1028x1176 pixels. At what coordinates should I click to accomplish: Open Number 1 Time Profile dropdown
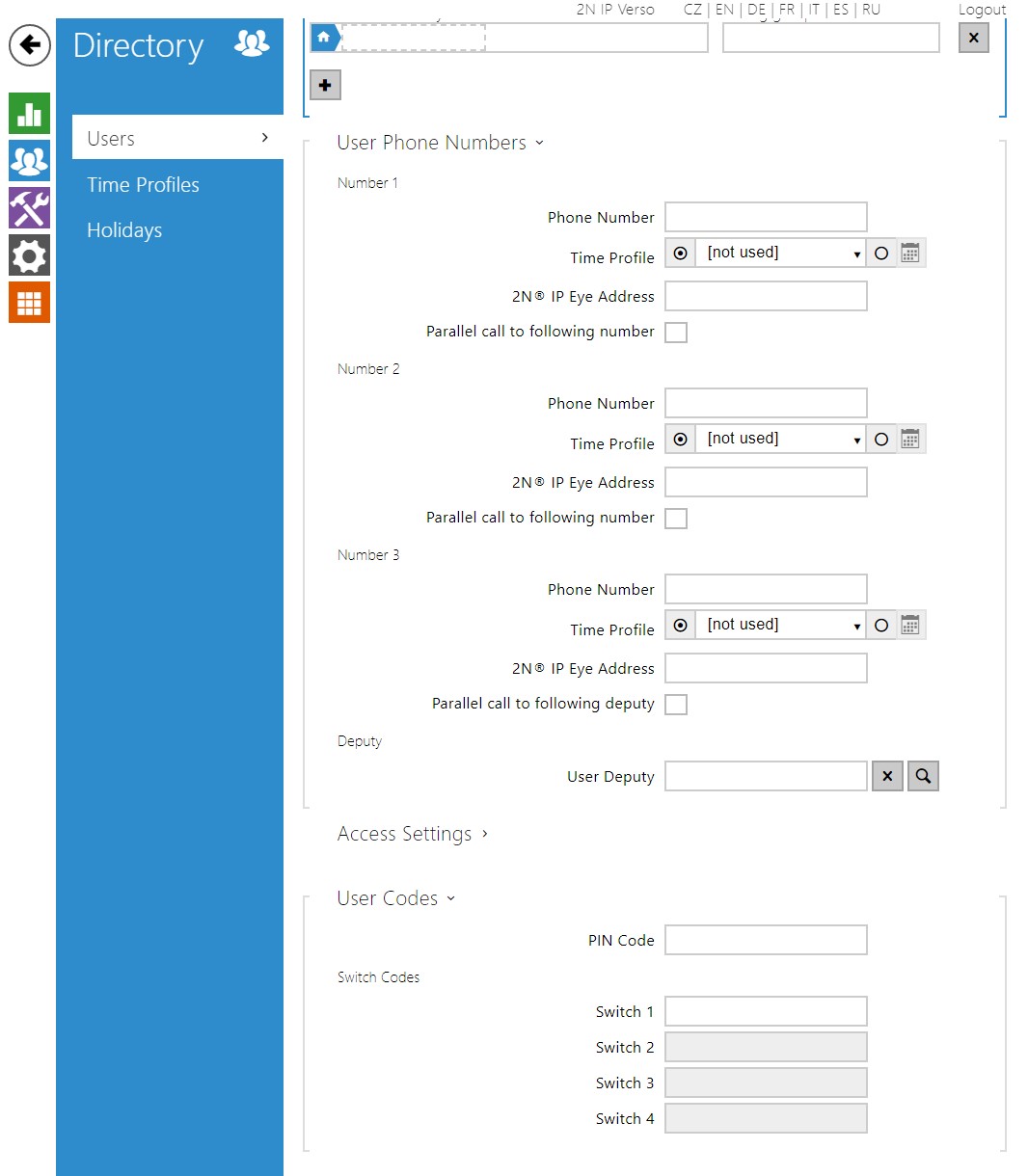(779, 253)
